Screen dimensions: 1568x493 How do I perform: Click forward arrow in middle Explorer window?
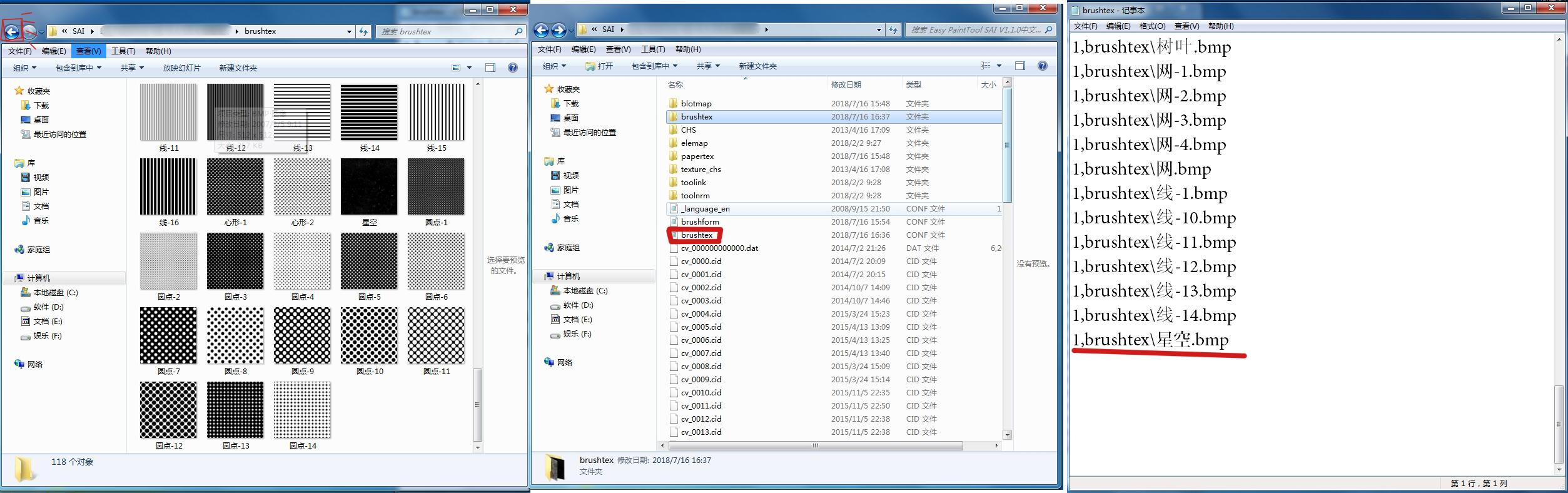(559, 29)
